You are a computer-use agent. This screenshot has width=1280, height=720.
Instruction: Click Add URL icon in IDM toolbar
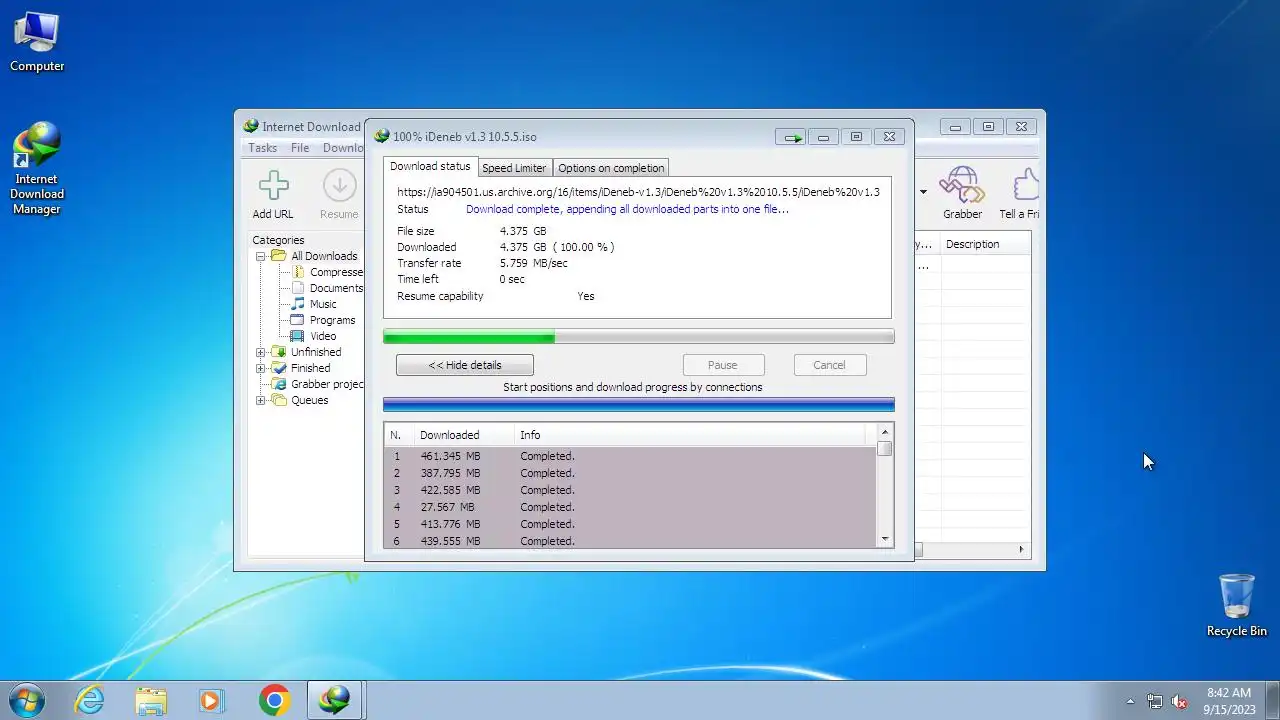click(x=273, y=194)
